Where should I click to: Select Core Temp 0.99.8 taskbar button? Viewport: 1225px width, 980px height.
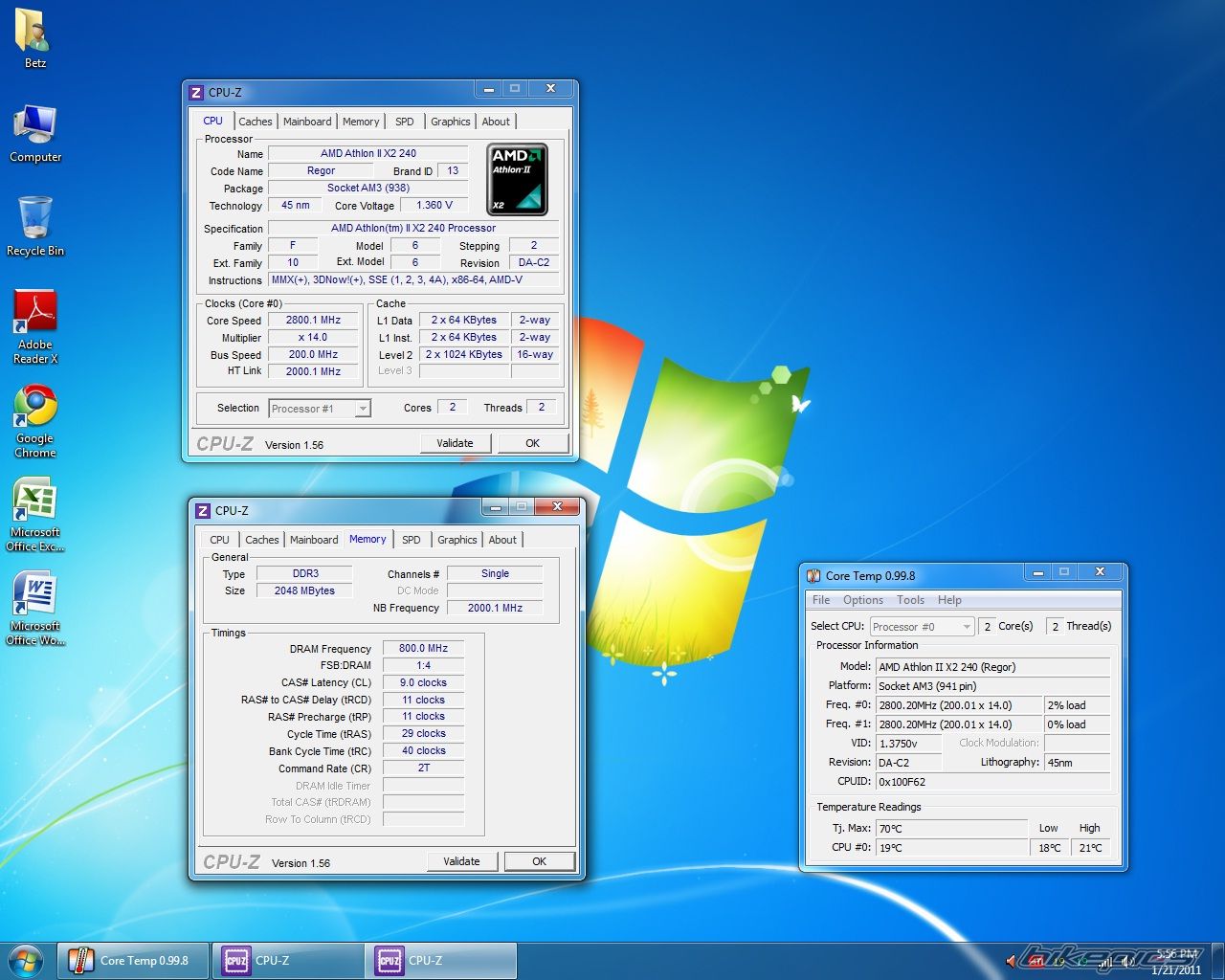[x=133, y=961]
